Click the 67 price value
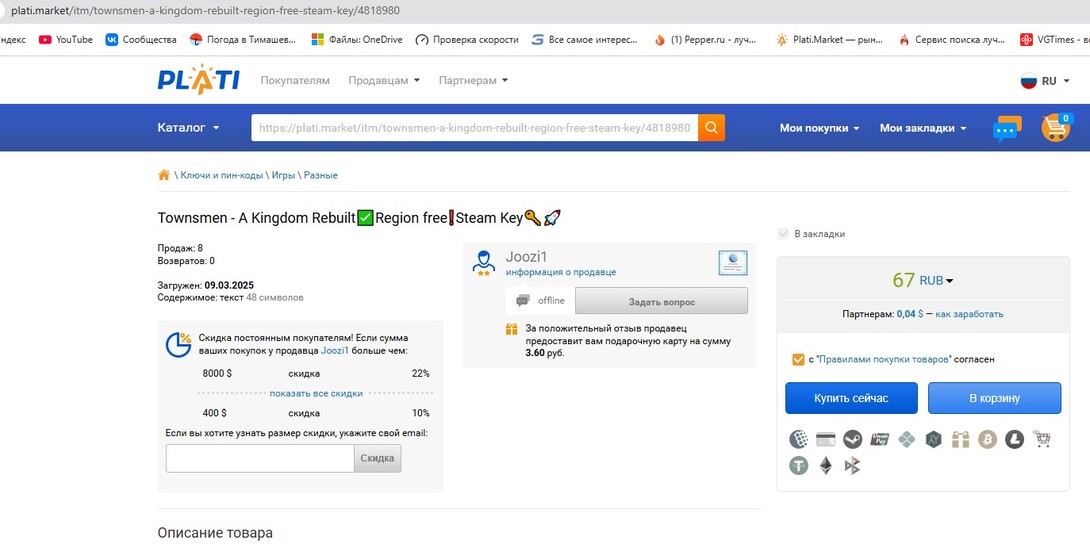Image resolution: width=1090 pixels, height=544 pixels. pos(904,280)
